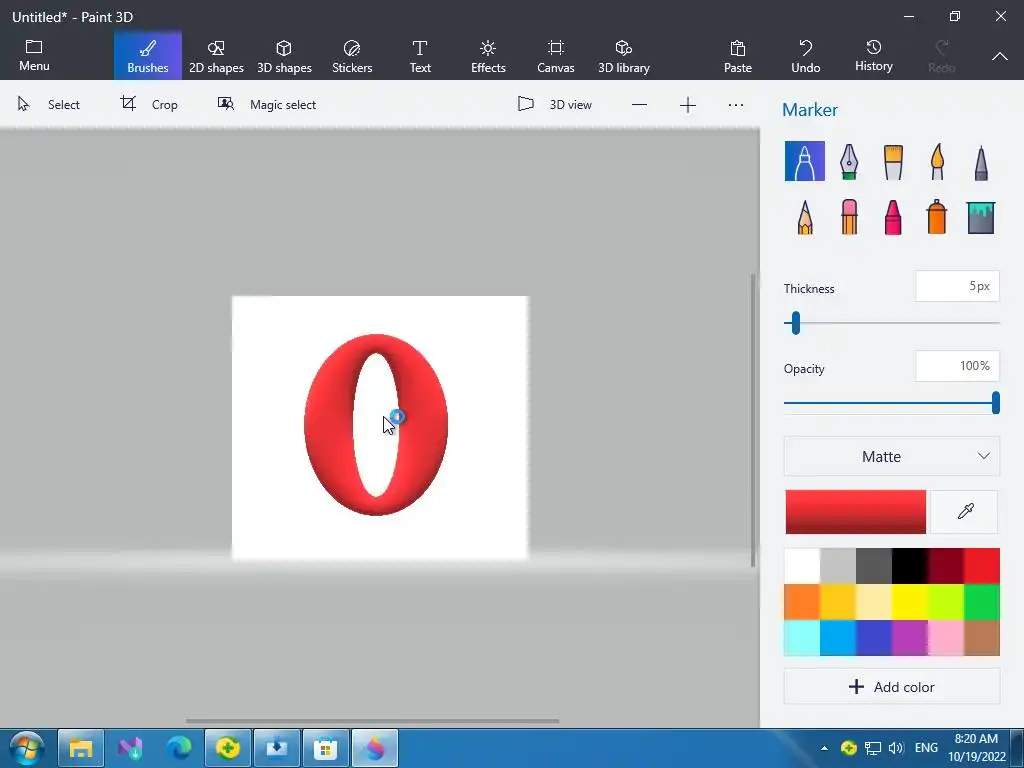This screenshot has width=1024, height=768.
Task: Click the Add color button
Action: (891, 686)
